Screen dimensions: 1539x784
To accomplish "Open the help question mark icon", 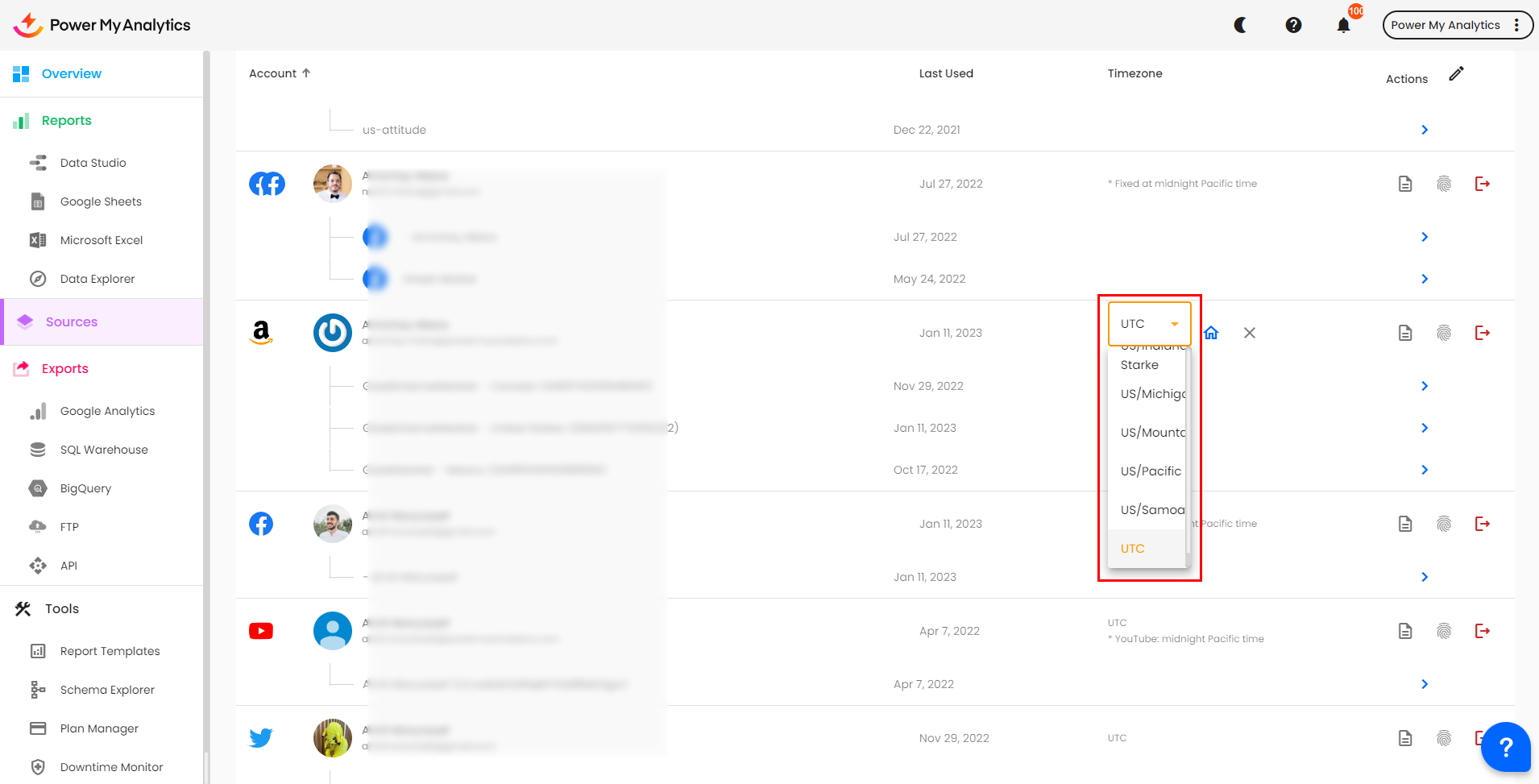I will [1293, 25].
